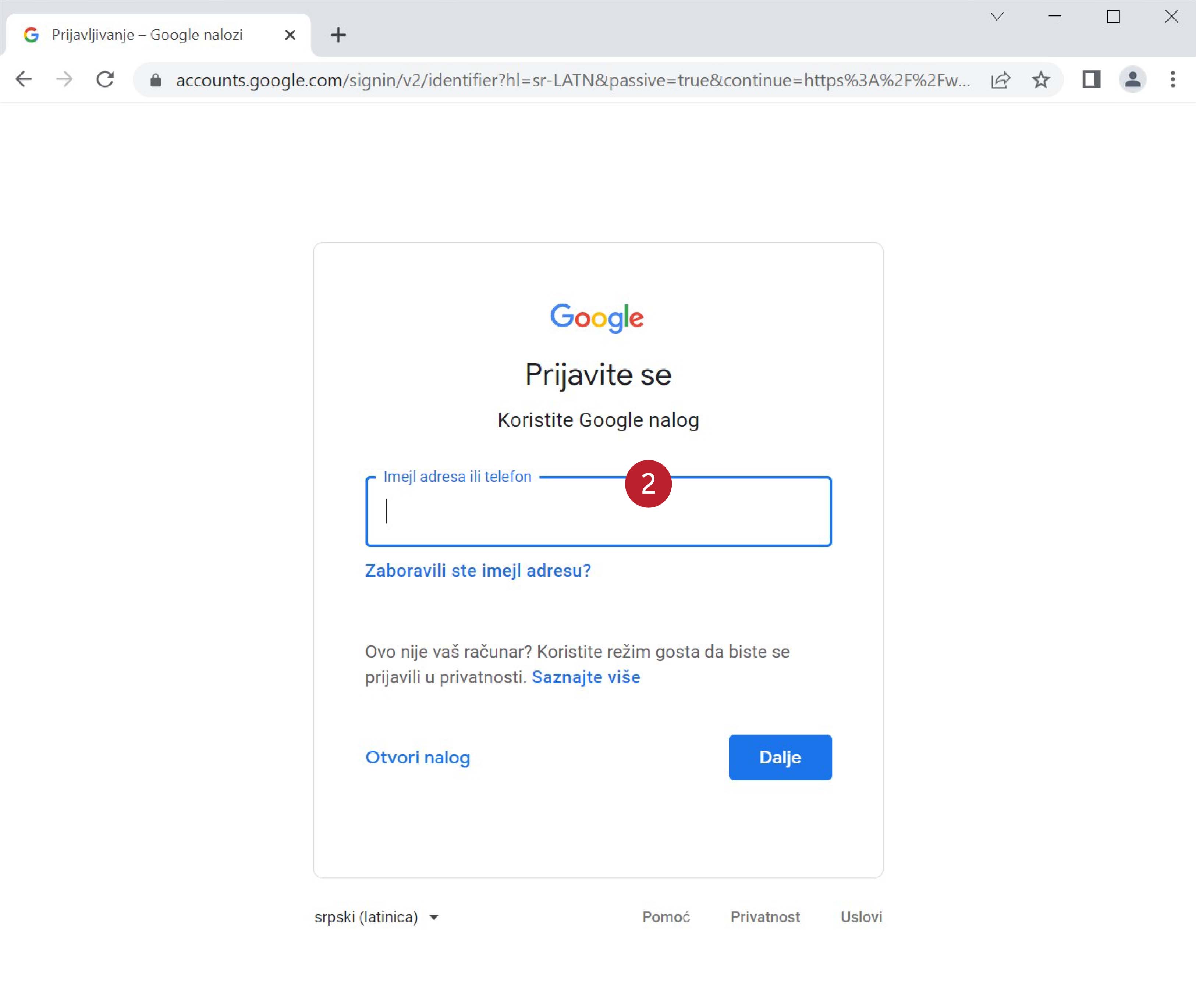
Task: Click the Otvori nalog link
Action: coord(417,757)
